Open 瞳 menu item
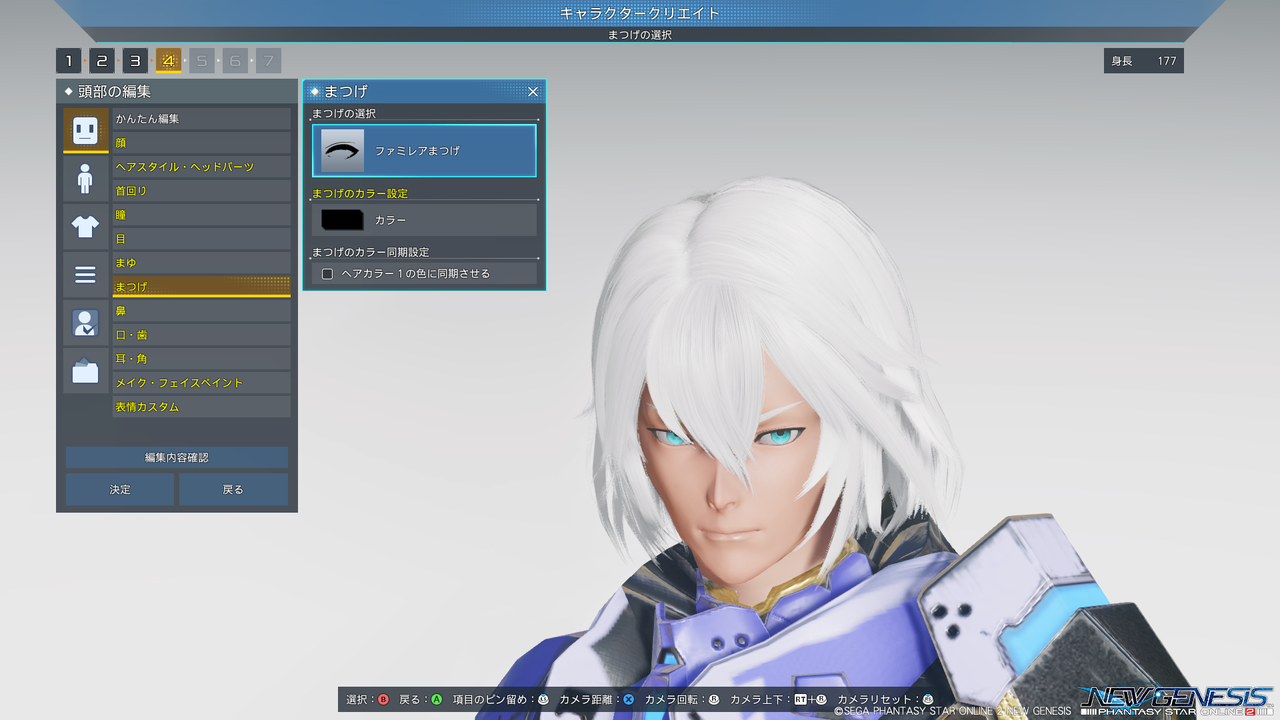The height and width of the screenshot is (720, 1280). [201, 215]
